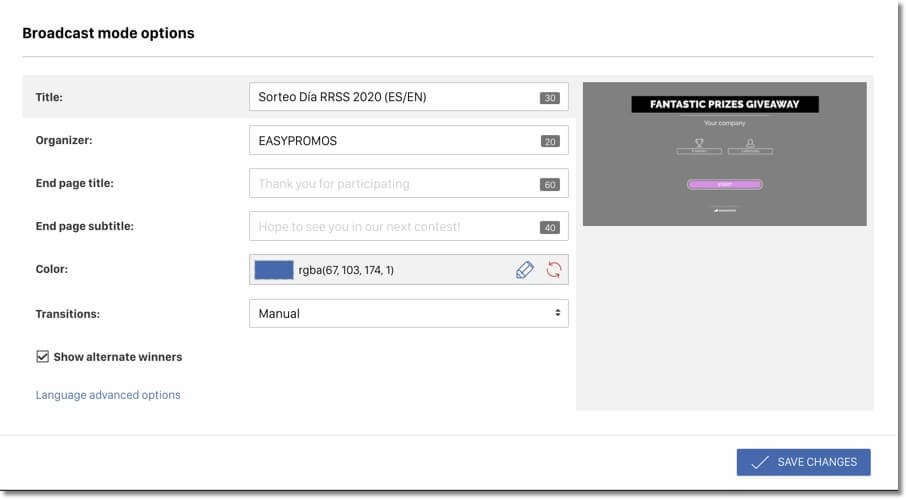Click the Title label
The height and width of the screenshot is (499, 906).
[x=49, y=97]
